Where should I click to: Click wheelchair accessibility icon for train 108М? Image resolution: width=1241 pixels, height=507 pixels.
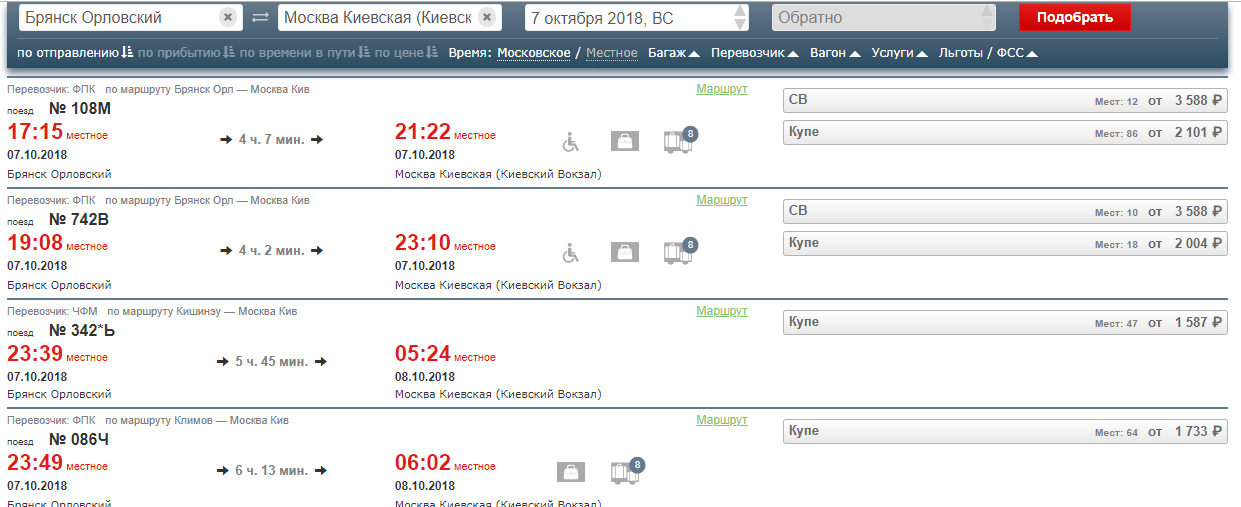pos(570,142)
